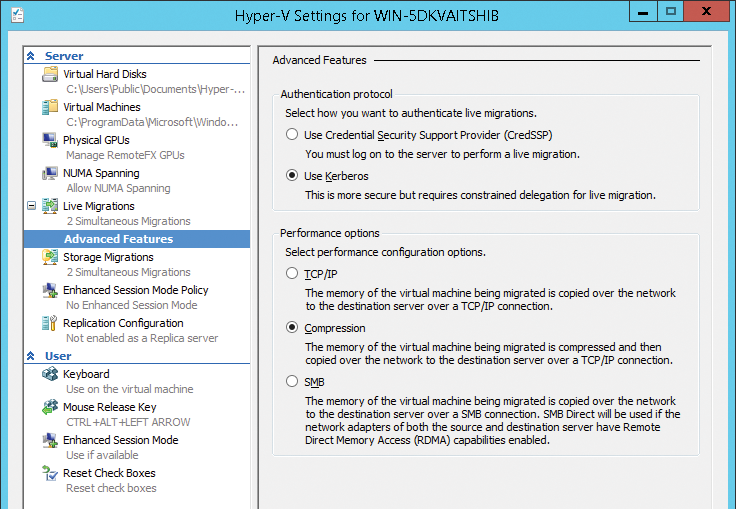Minimize the Hyper-V Settings window
The width and height of the screenshot is (736, 509).
click(643, 11)
